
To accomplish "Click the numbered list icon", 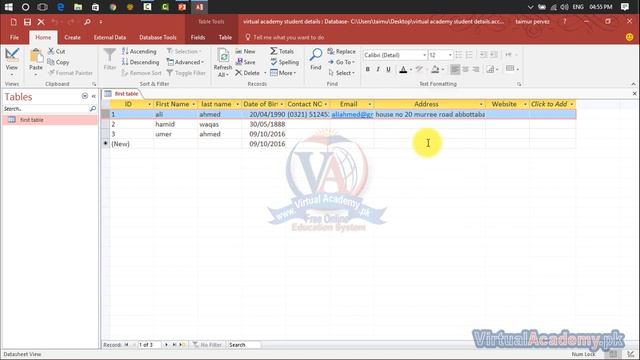I will pos(469,55).
